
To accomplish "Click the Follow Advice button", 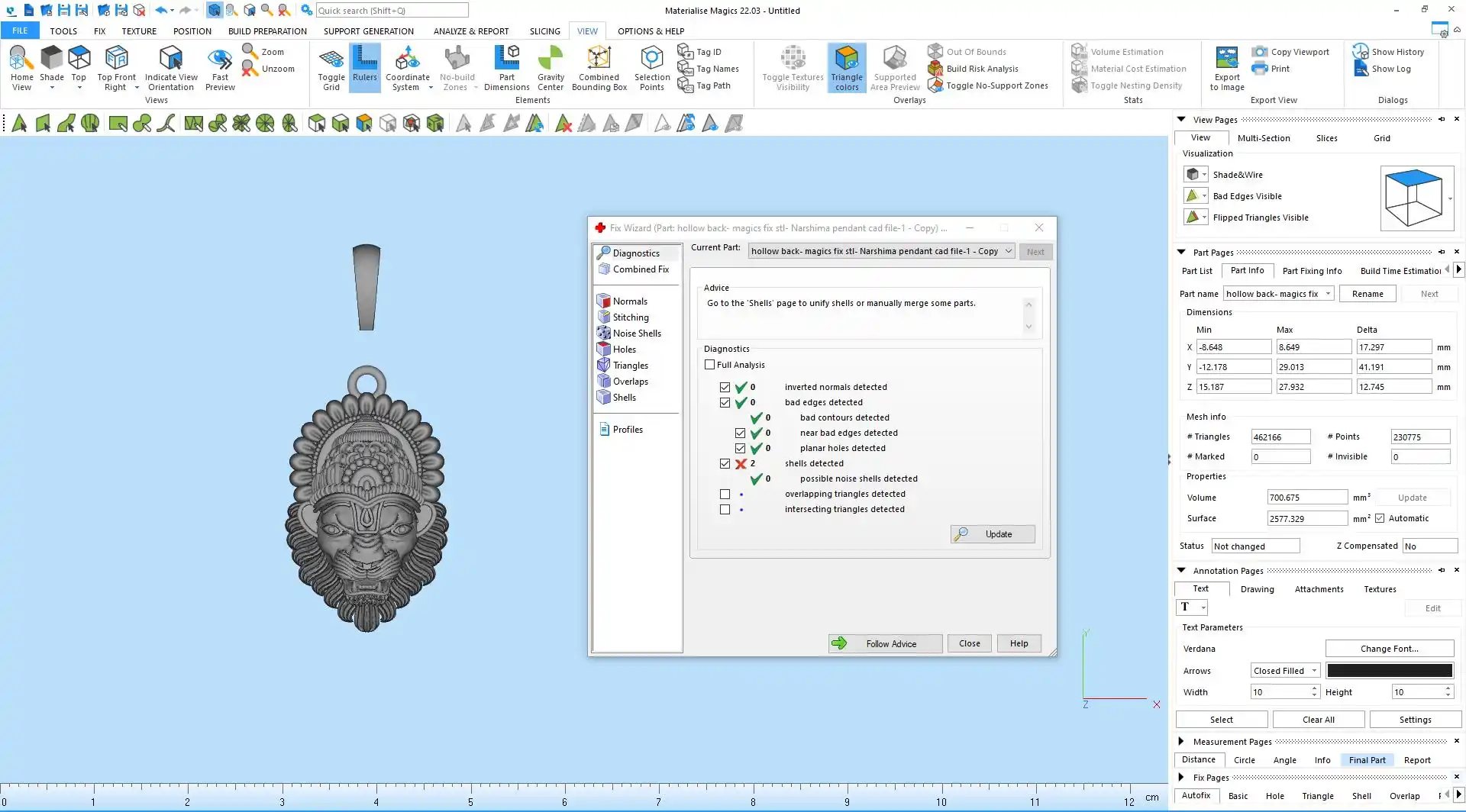I will tap(885, 643).
